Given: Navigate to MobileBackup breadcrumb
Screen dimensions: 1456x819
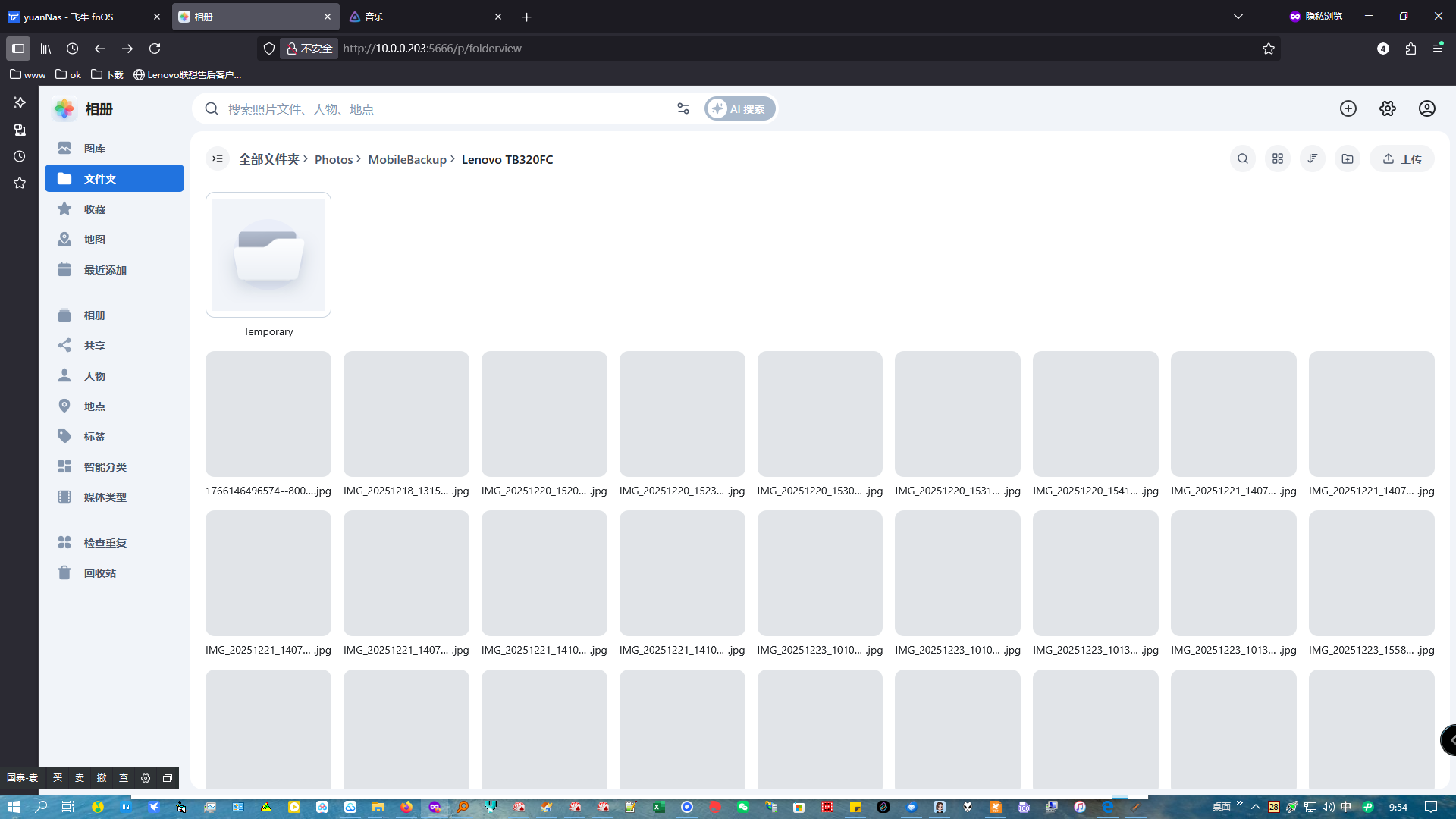Looking at the screenshot, I should [x=407, y=159].
